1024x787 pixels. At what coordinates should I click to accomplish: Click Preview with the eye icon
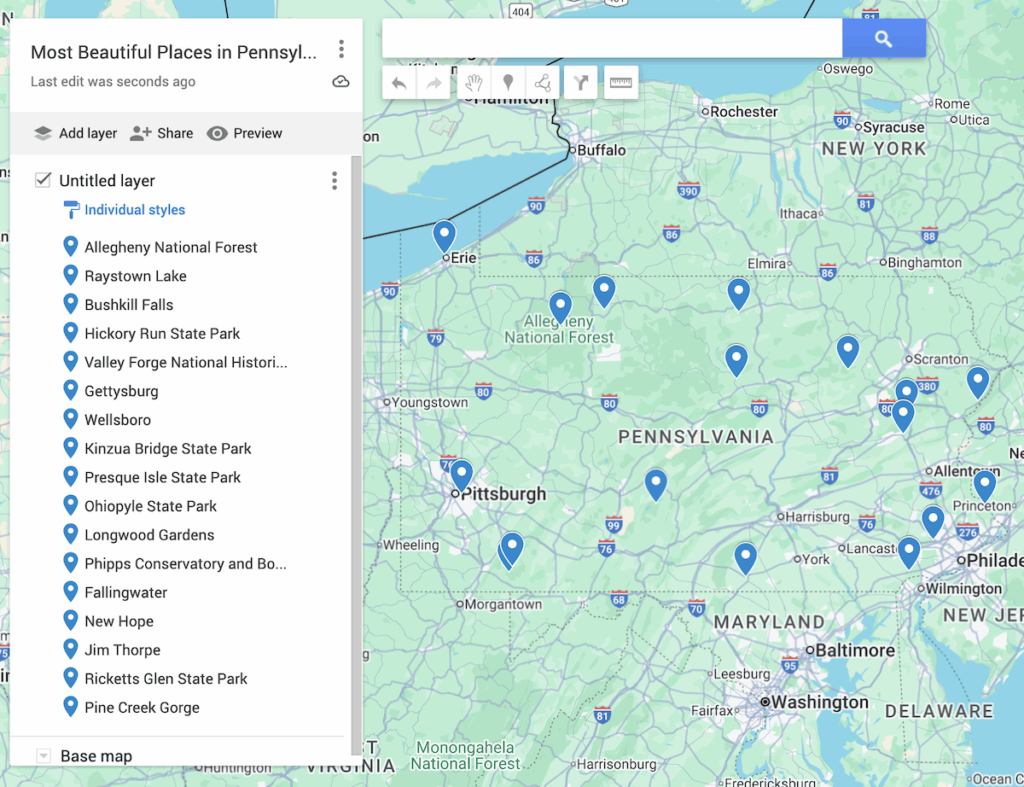[245, 133]
